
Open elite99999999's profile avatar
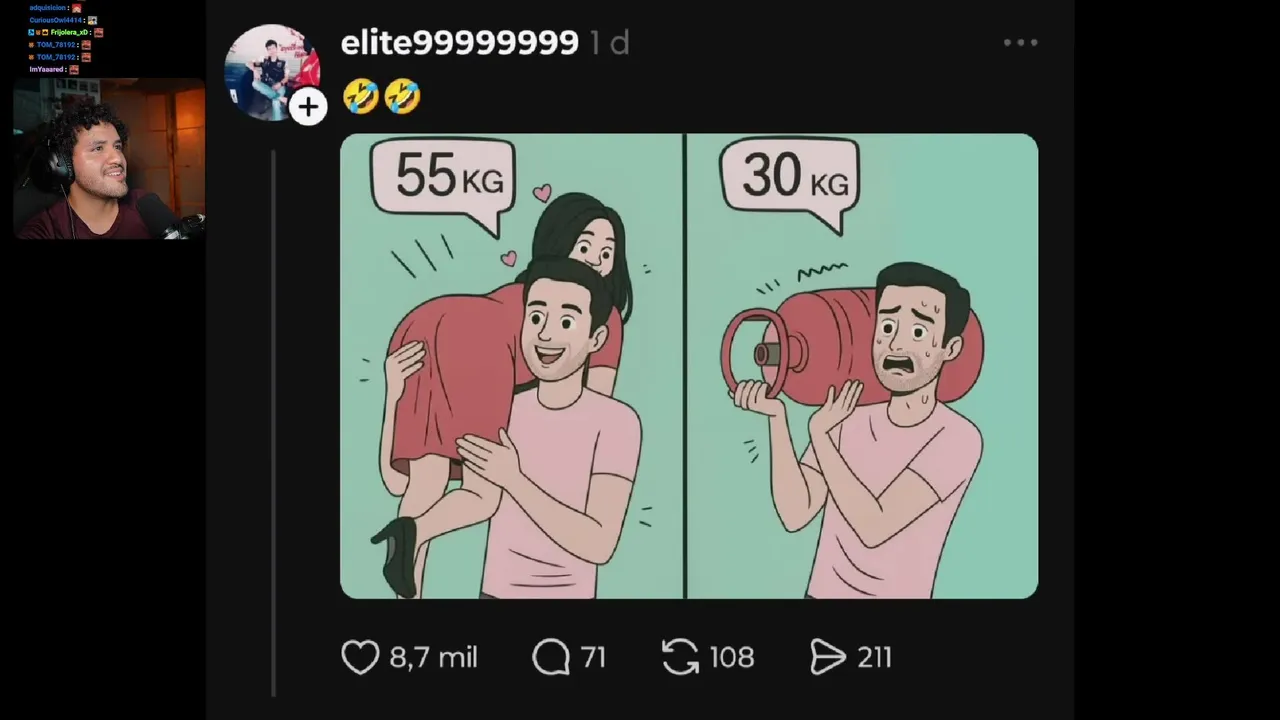click(x=271, y=72)
